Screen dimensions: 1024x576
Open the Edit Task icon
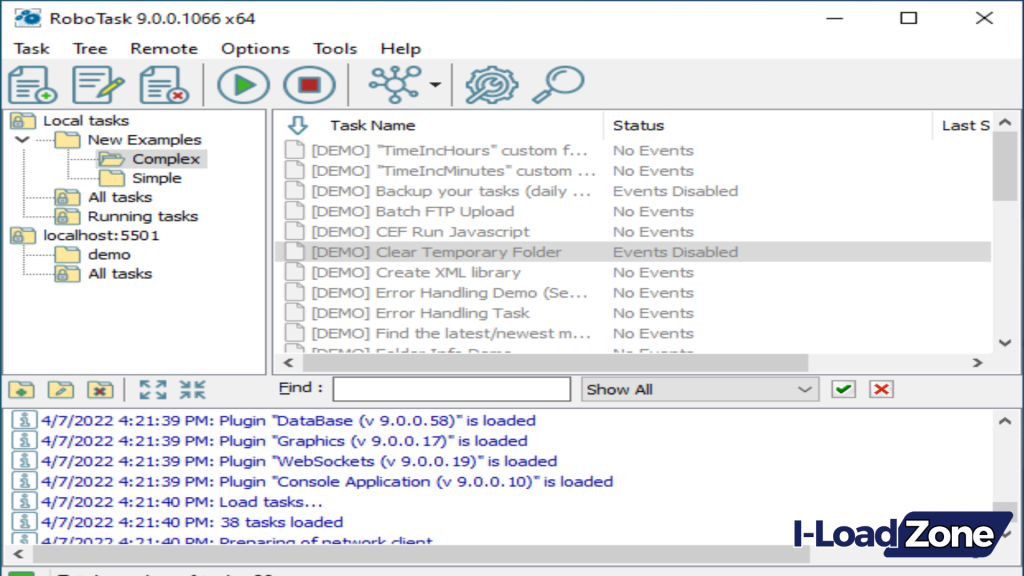point(97,84)
